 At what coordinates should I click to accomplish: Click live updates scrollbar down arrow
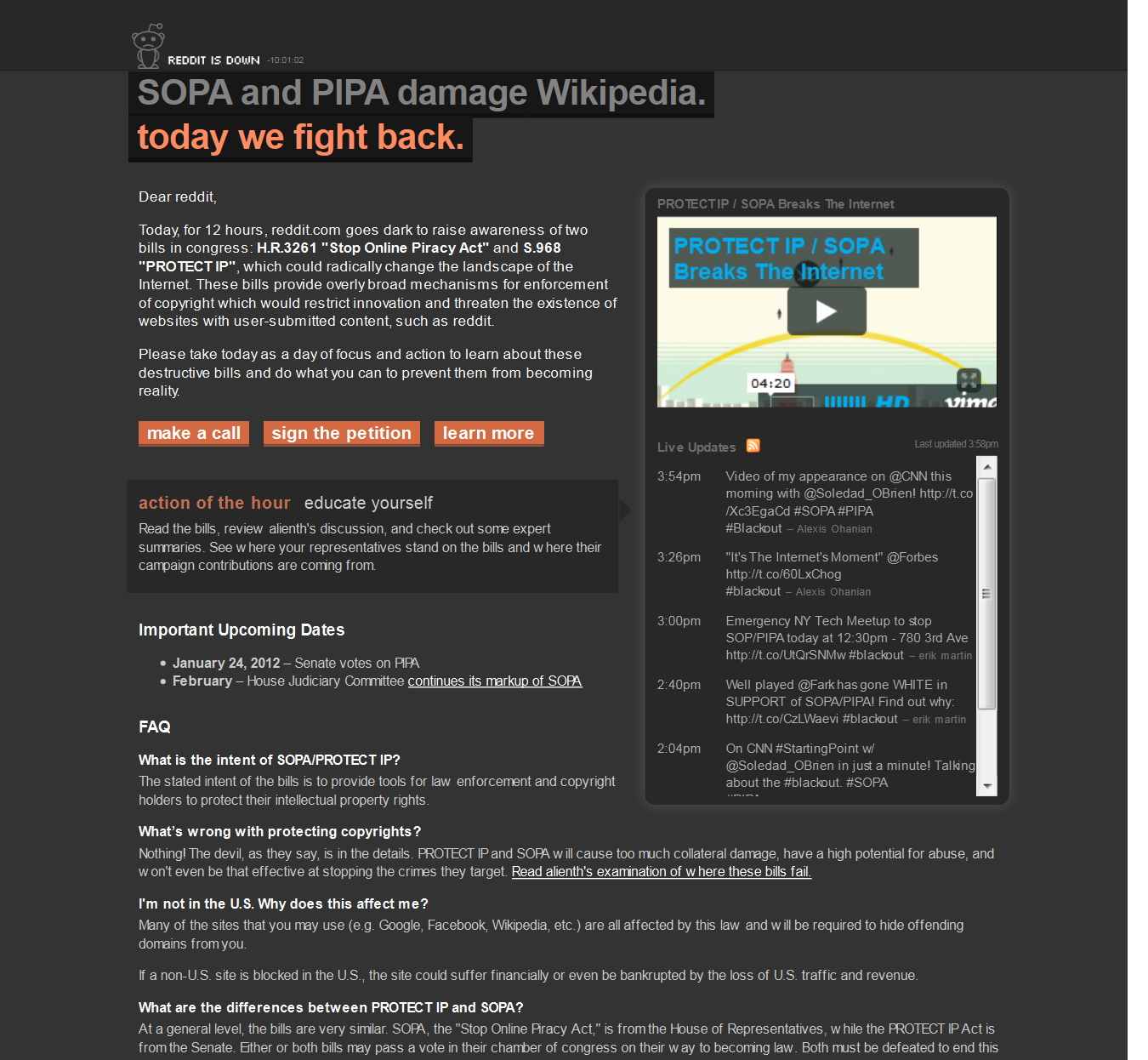(986, 786)
